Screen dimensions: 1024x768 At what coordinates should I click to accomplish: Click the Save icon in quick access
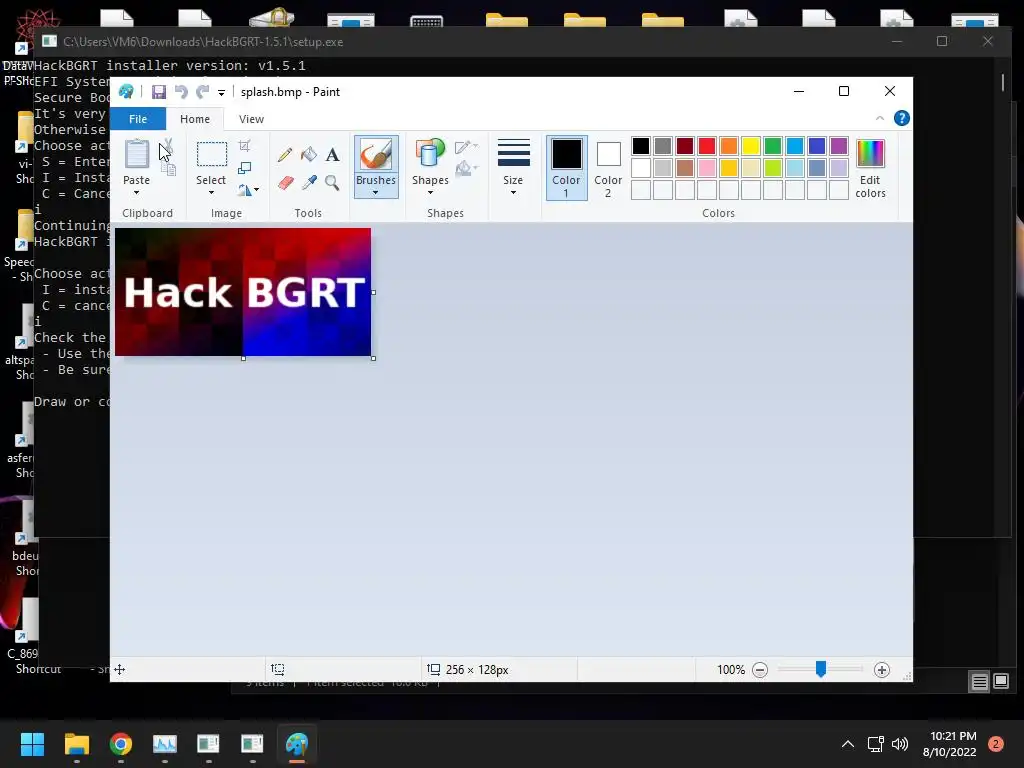tap(159, 92)
